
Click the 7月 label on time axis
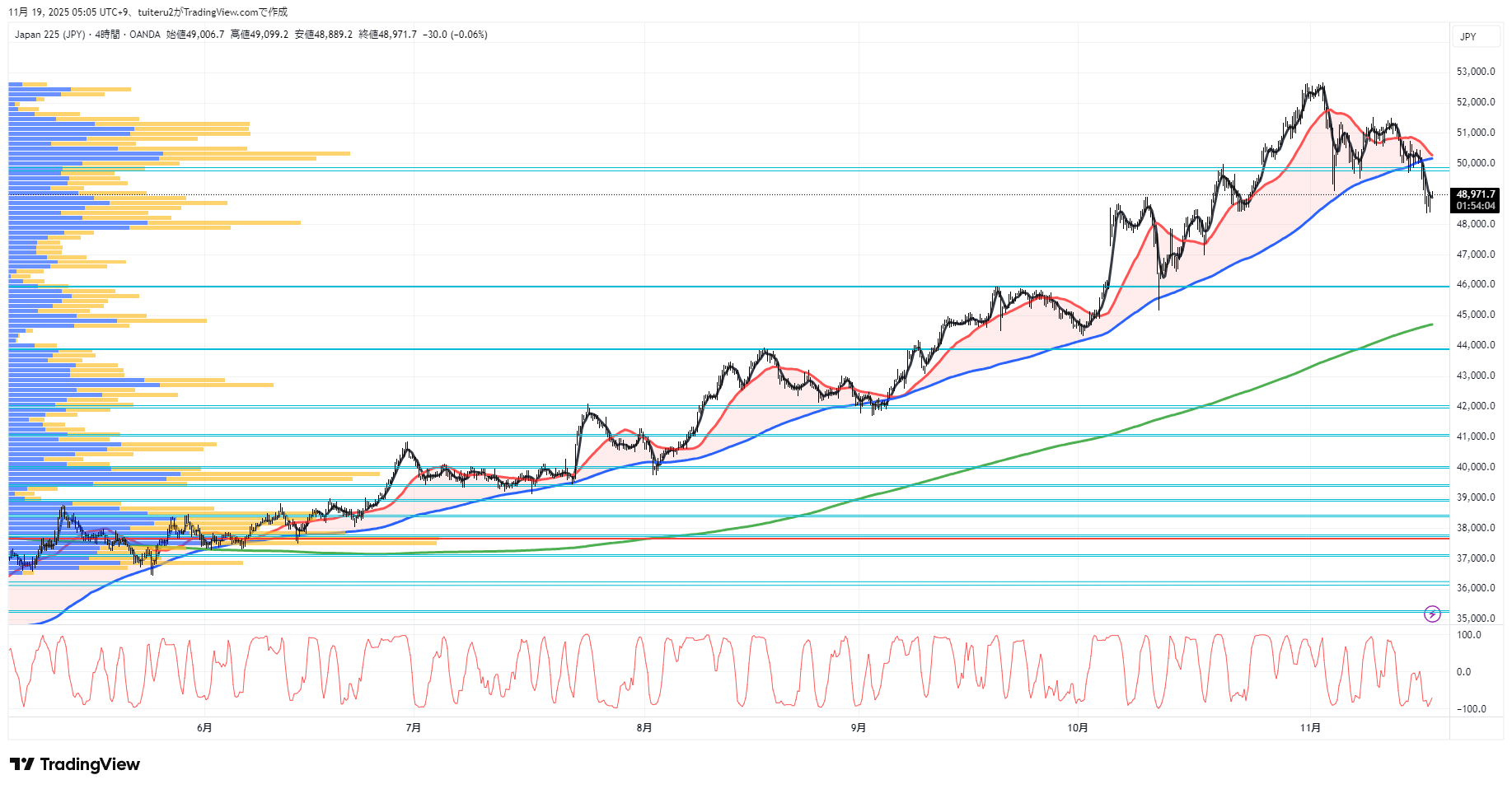coord(414,727)
